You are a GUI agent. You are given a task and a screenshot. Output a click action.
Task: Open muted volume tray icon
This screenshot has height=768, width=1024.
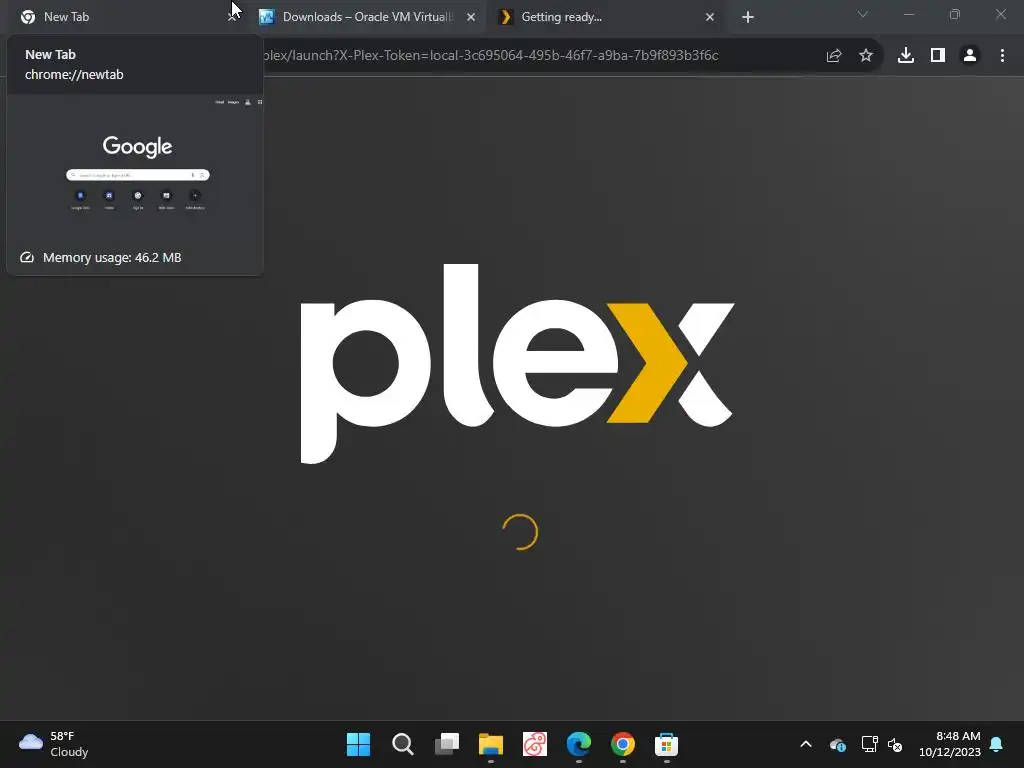click(x=895, y=744)
